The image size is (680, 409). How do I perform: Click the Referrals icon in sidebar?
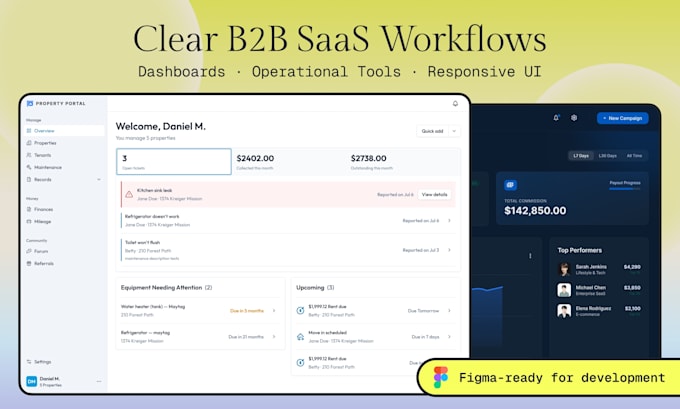pyautogui.click(x=29, y=263)
